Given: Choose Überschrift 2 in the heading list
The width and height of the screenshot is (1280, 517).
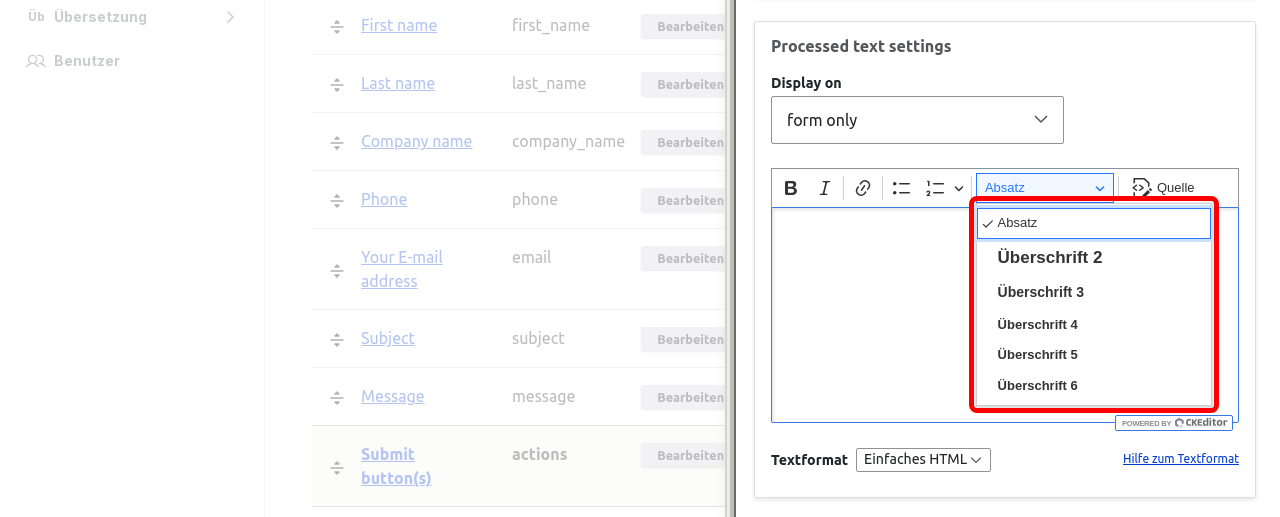Looking at the screenshot, I should (1094, 258).
